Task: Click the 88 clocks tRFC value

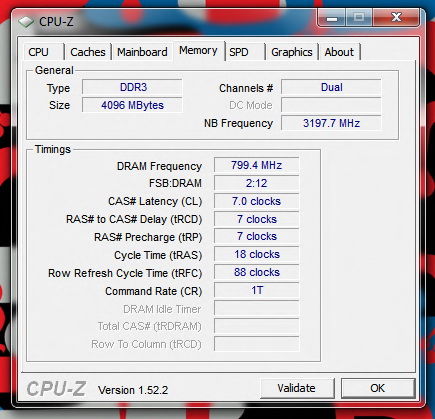Action: coord(256,272)
